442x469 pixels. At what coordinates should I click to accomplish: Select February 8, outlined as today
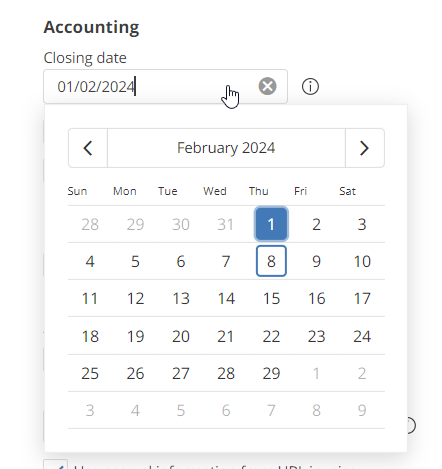(x=271, y=261)
